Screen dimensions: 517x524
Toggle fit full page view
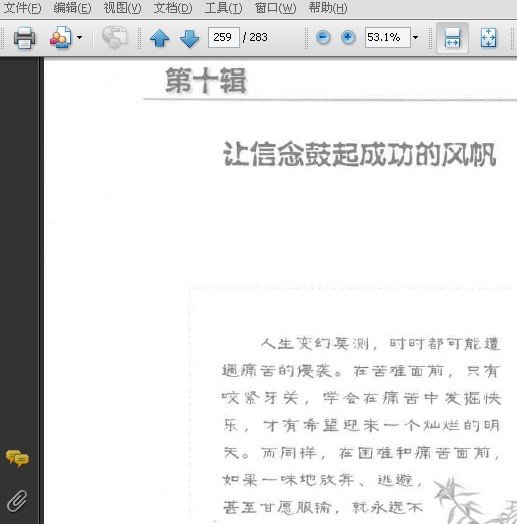(488, 37)
